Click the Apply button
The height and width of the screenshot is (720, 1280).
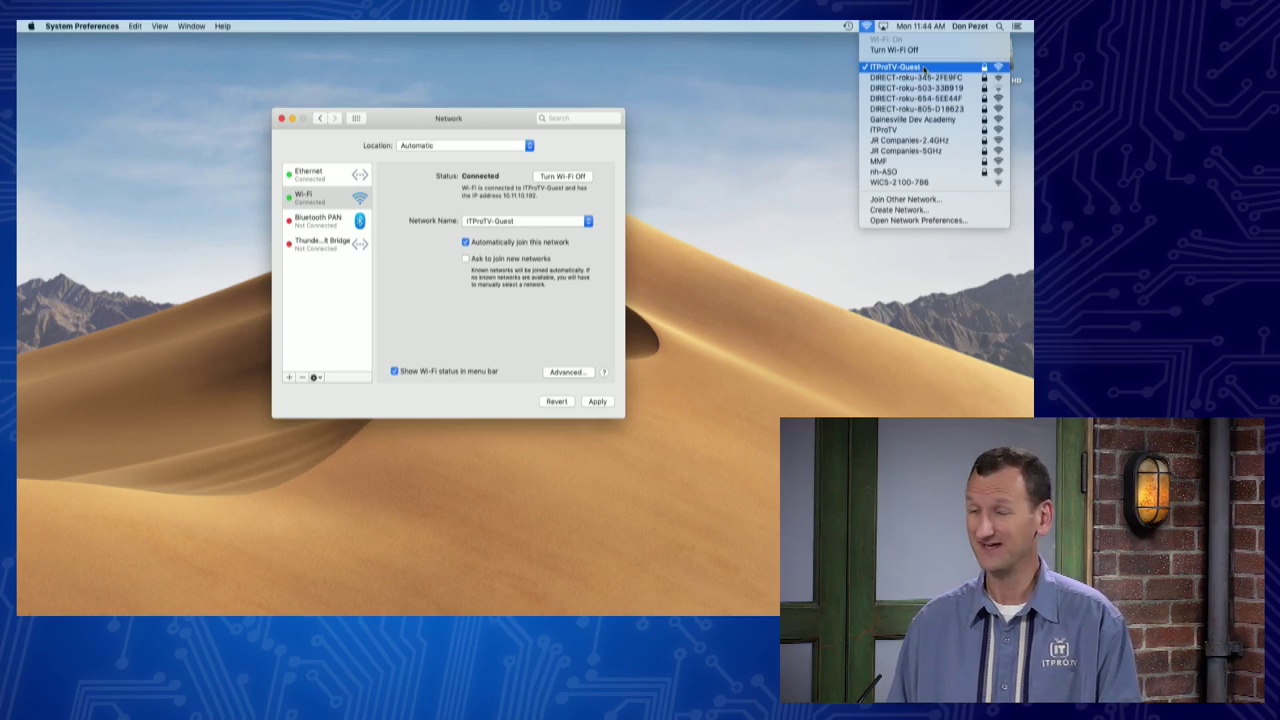(597, 402)
